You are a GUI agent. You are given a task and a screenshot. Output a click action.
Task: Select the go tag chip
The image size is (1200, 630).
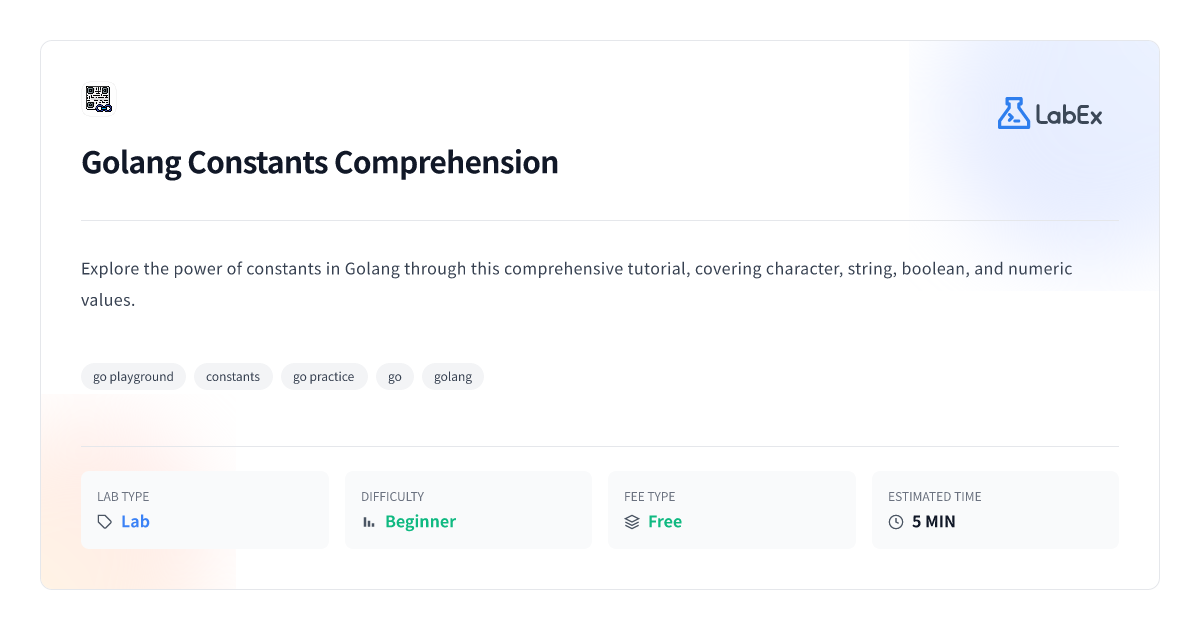(395, 377)
